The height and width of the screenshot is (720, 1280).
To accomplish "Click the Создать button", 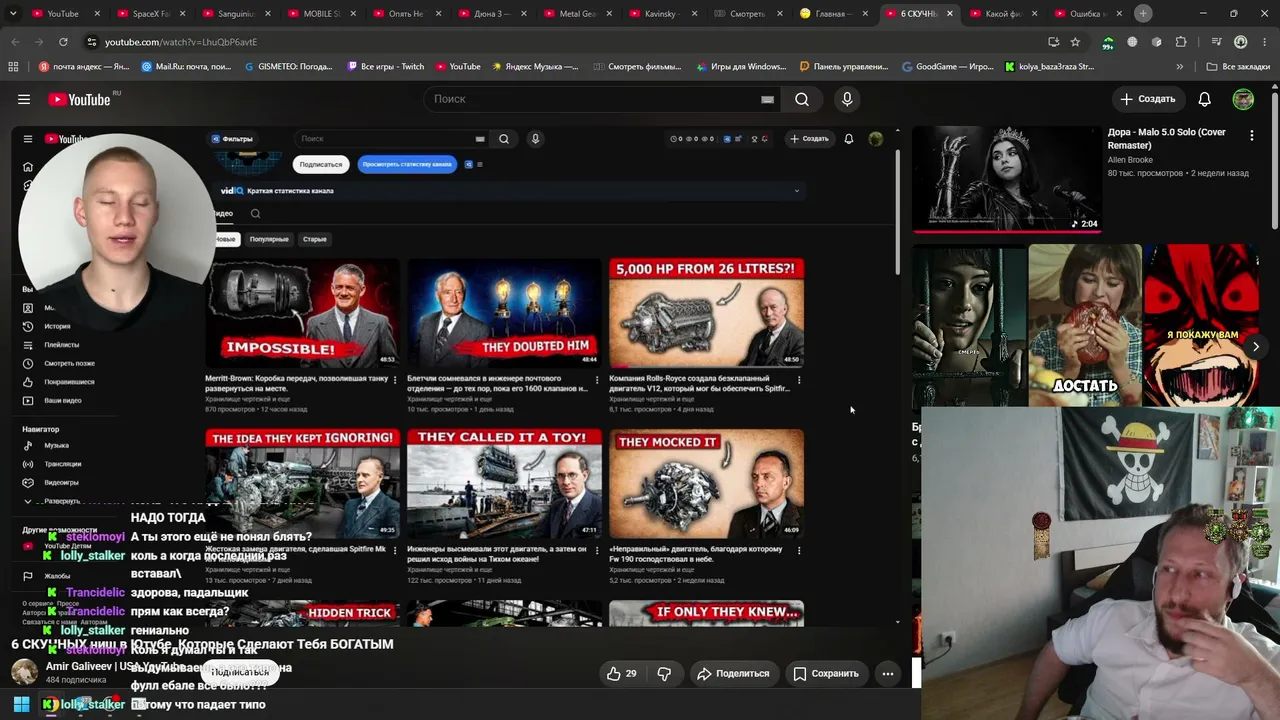I will tap(1148, 99).
